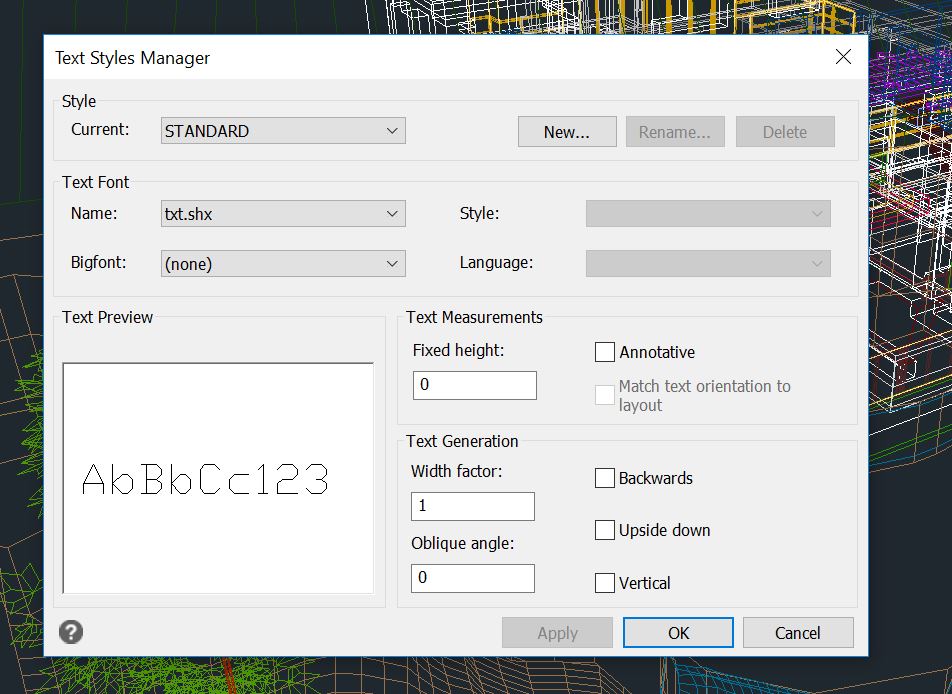Screen dimensions: 952x694
Task: Check the Vertical text option
Action: click(x=605, y=583)
